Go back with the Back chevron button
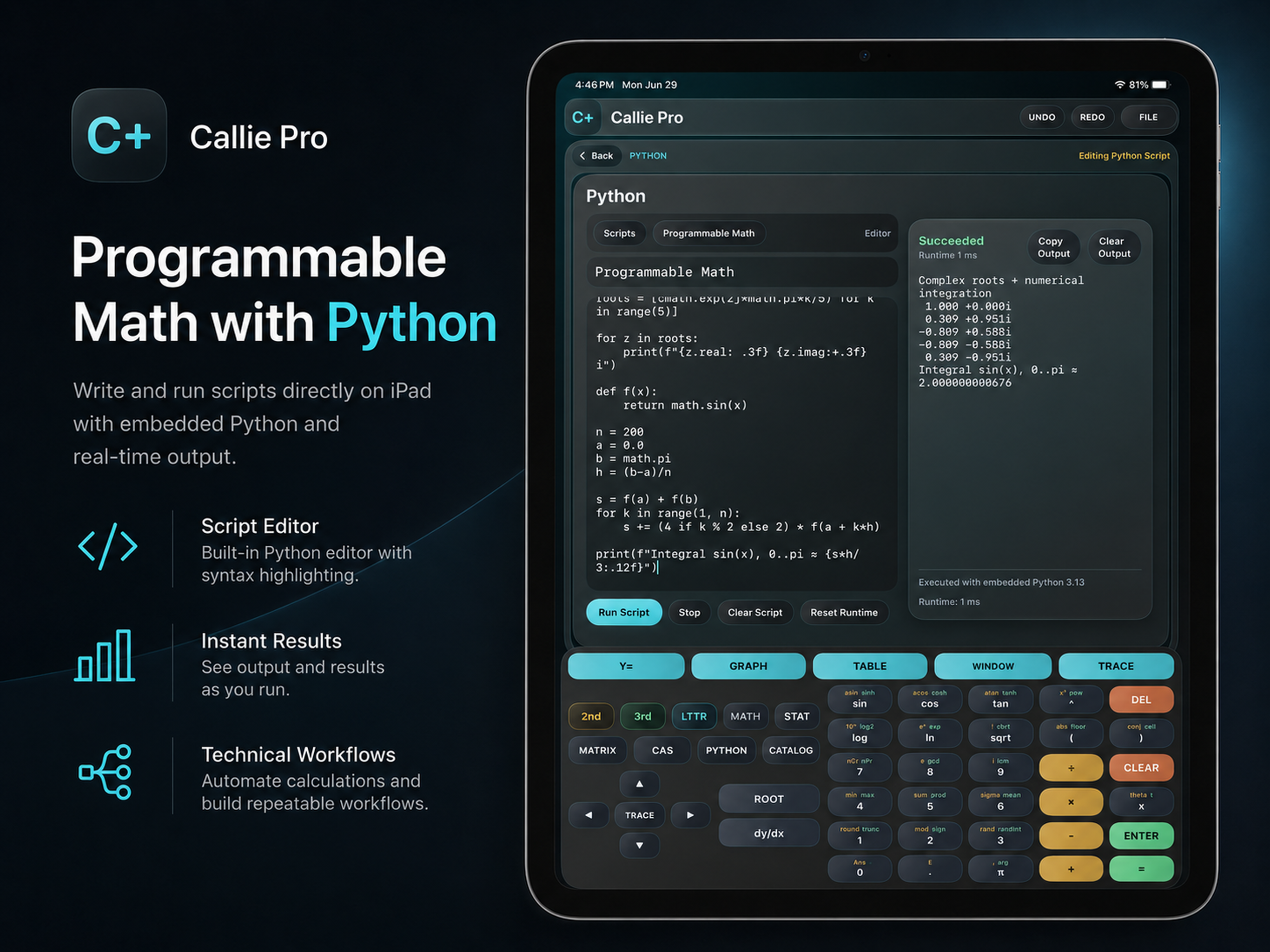Image resolution: width=1270 pixels, height=952 pixels. coord(596,156)
